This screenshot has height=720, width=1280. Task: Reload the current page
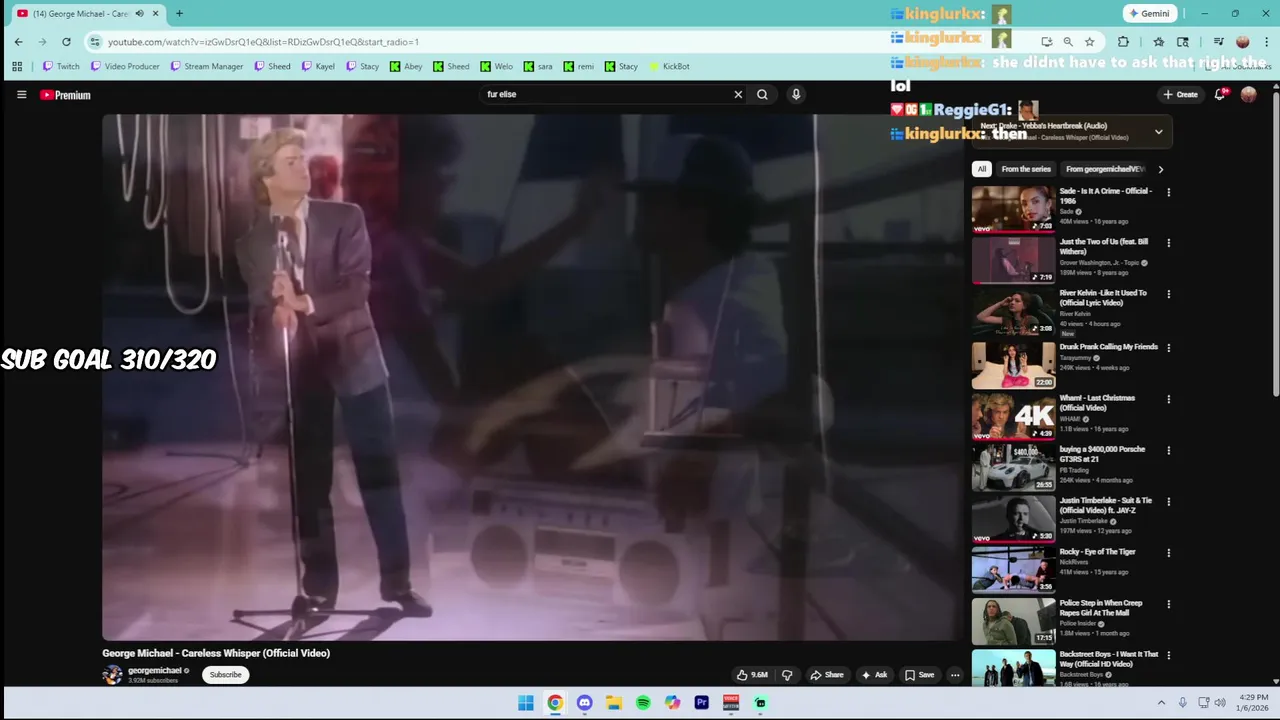66,42
